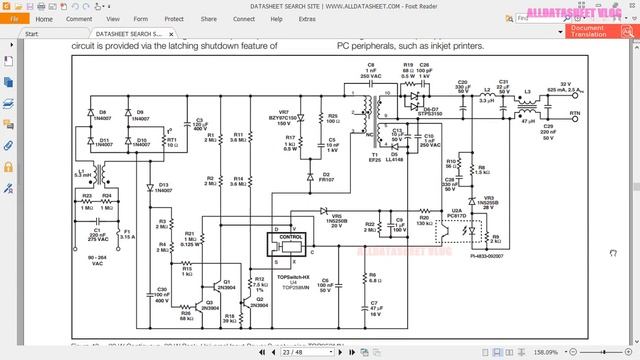Click the save-as icon next to printer
Viewport: 640px width, 360px height.
click(53, 7)
